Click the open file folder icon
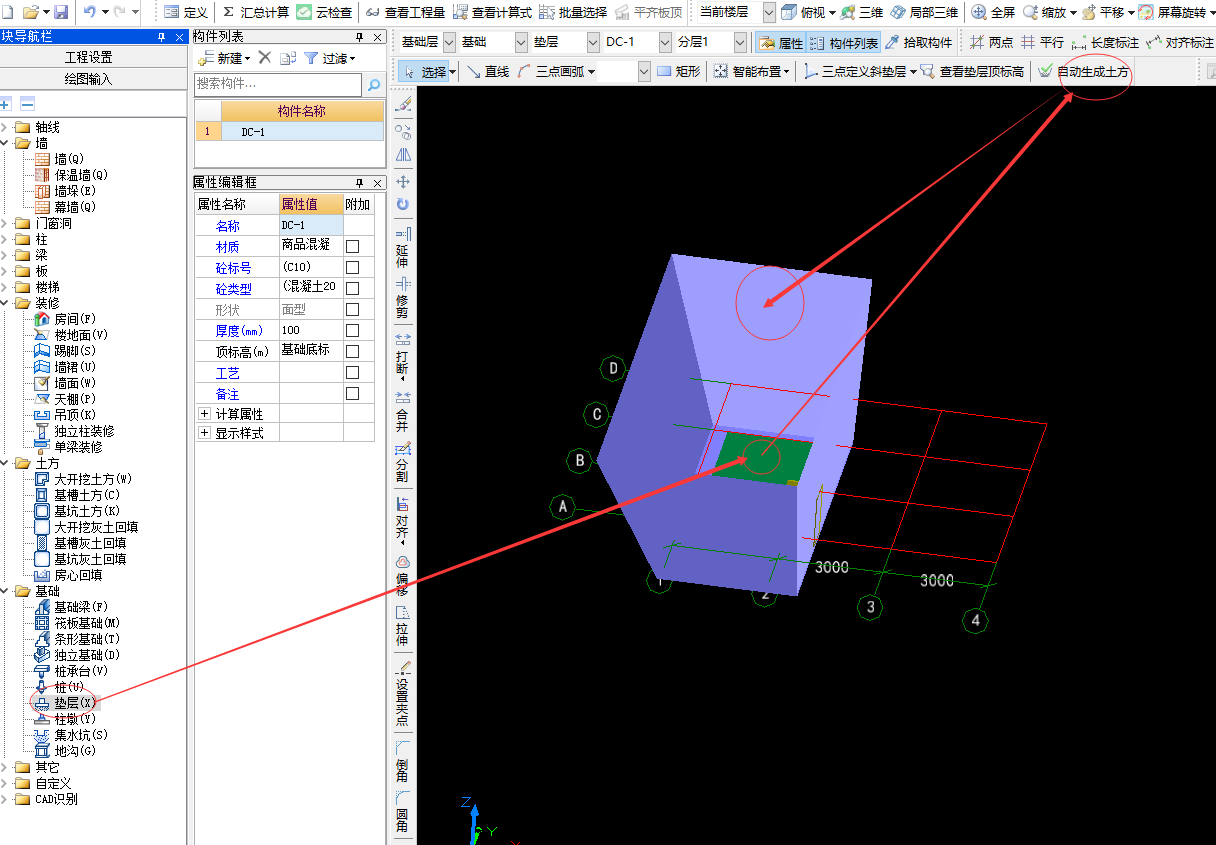Image resolution: width=1216 pixels, height=845 pixels. pyautogui.click(x=30, y=12)
